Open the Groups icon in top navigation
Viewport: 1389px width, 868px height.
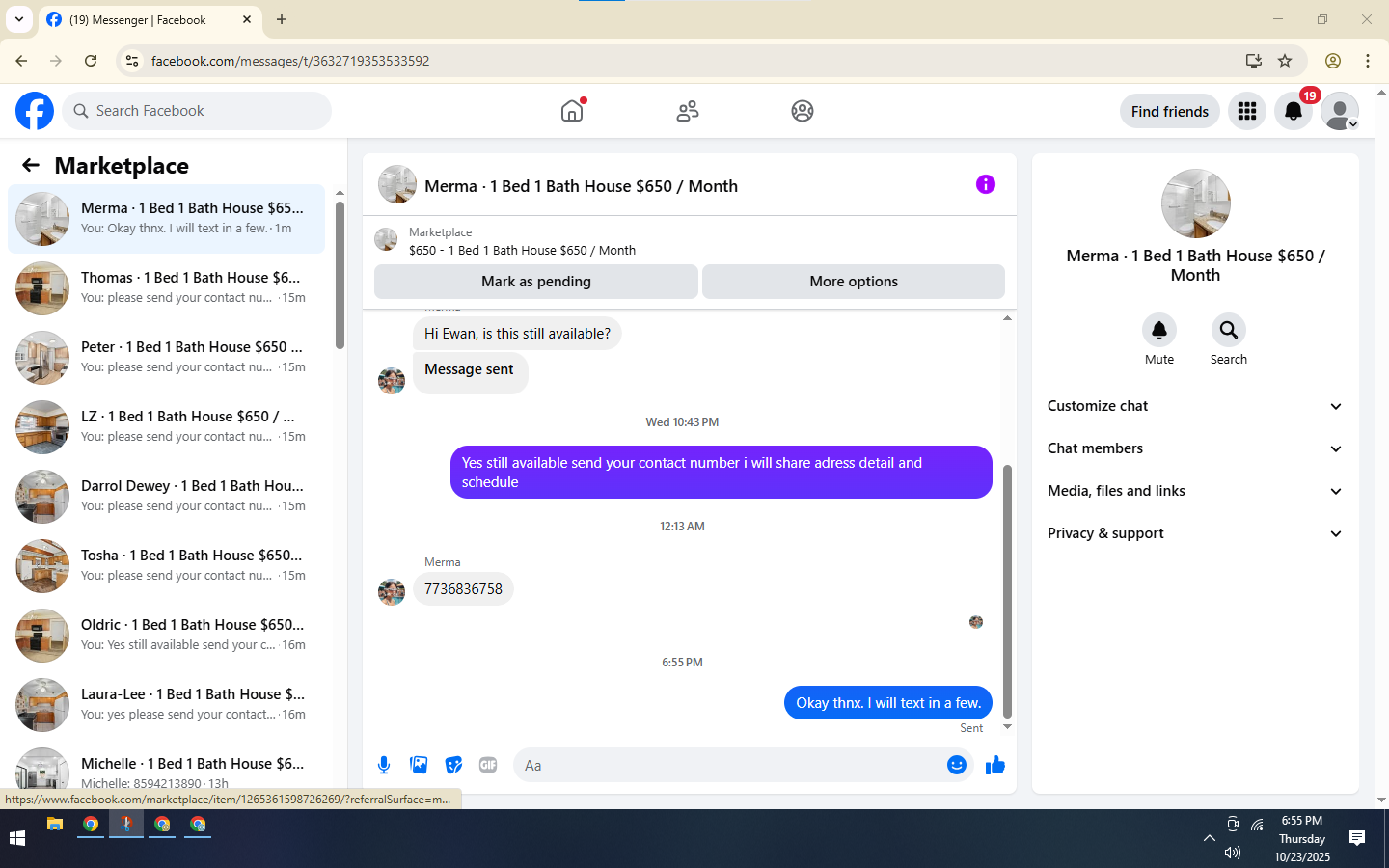pyautogui.click(x=803, y=111)
